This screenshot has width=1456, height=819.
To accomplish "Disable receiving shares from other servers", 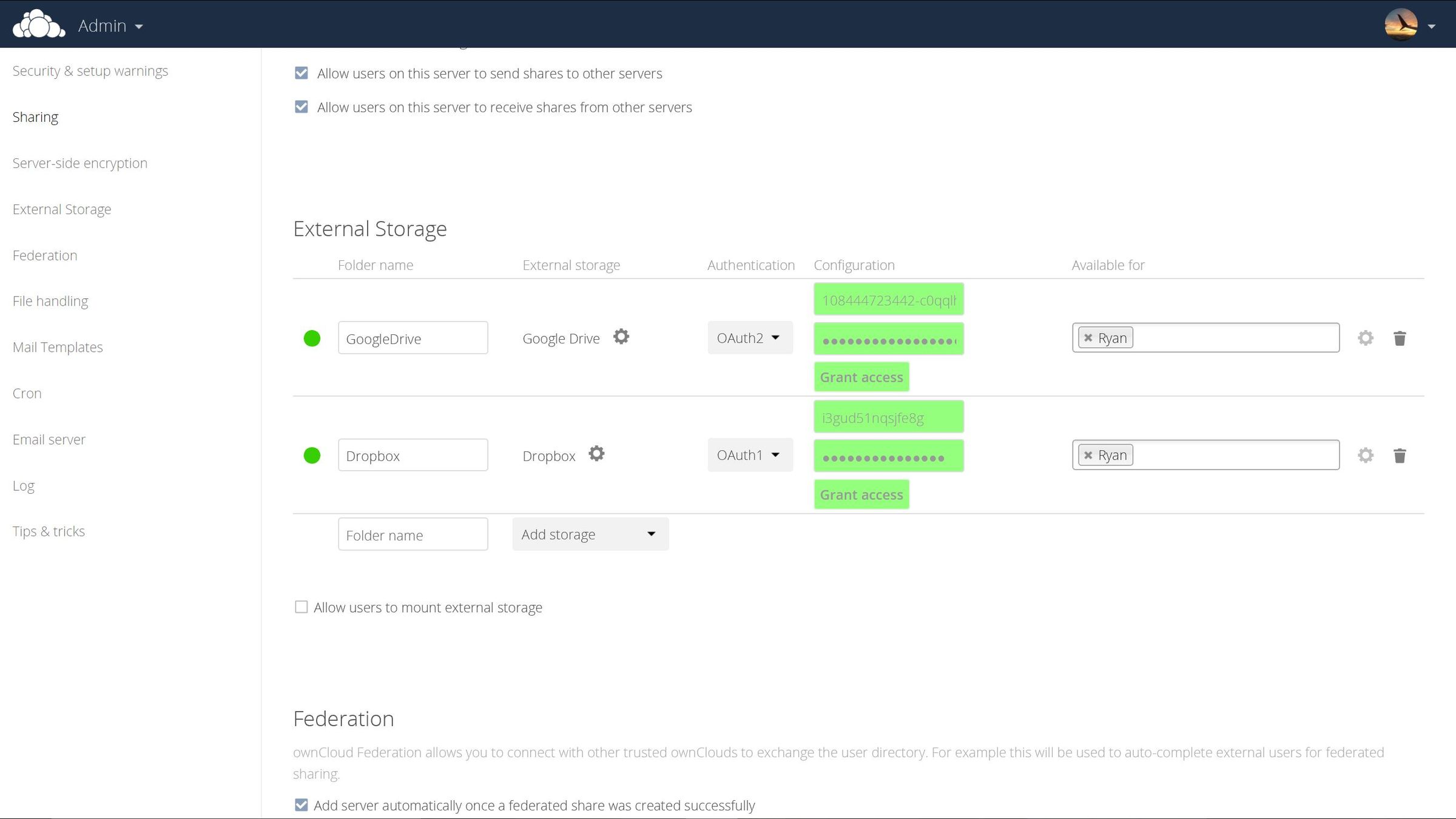I will [302, 107].
